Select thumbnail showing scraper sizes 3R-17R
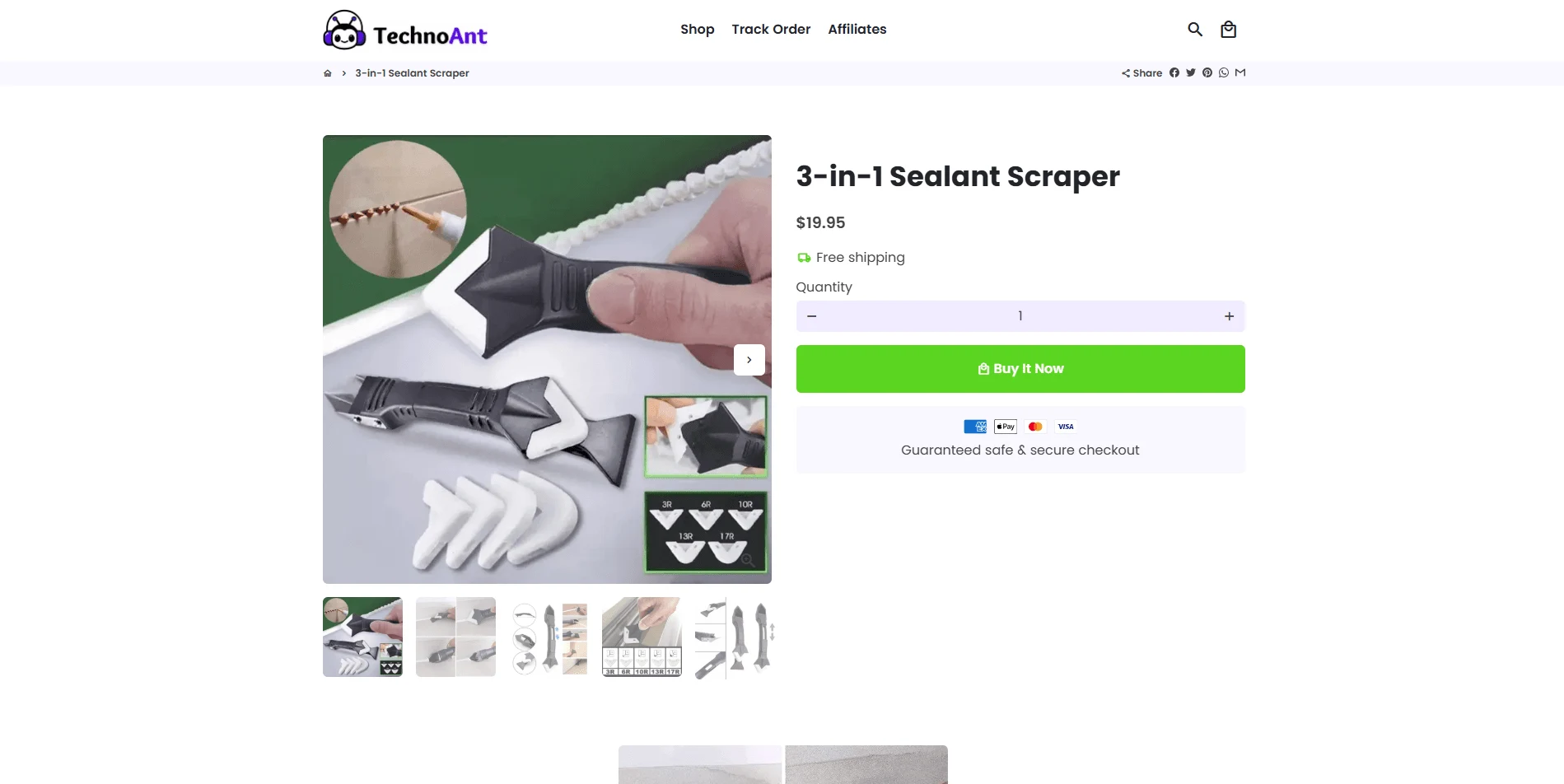The width and height of the screenshot is (1564, 784). point(642,637)
